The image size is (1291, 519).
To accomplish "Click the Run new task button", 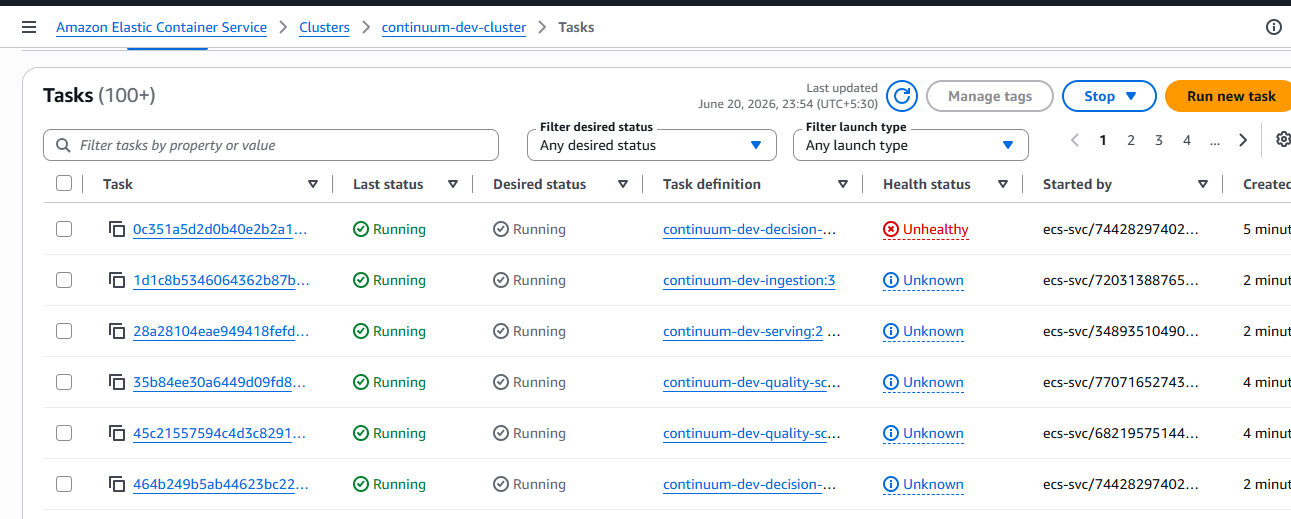I will click(x=1228, y=96).
